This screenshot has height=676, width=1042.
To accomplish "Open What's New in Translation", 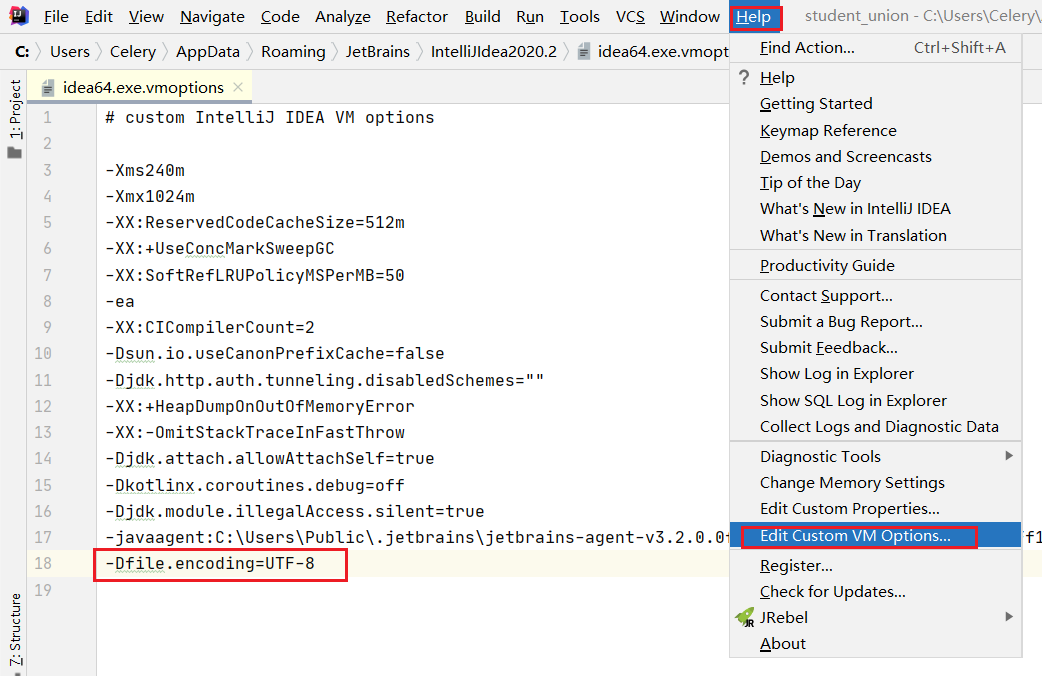I will [875, 235].
